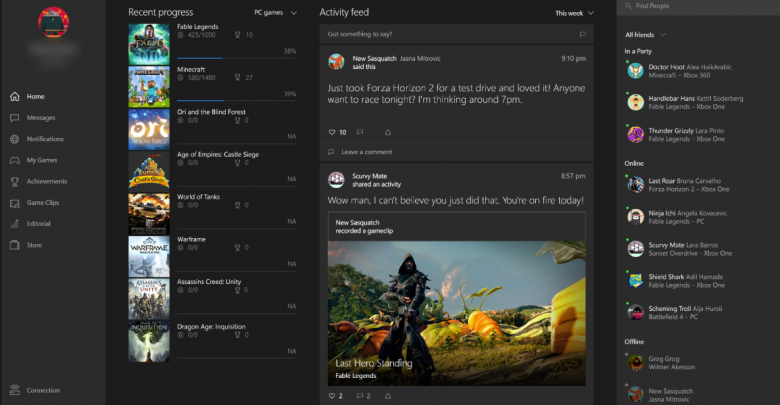Open the Home icon in sidebar
780x405 pixels.
click(15, 97)
